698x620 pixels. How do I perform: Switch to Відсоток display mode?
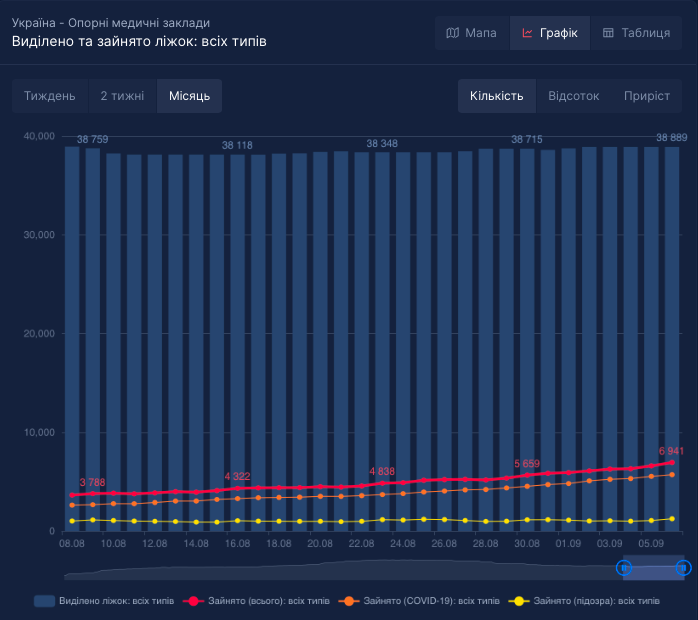click(x=574, y=96)
